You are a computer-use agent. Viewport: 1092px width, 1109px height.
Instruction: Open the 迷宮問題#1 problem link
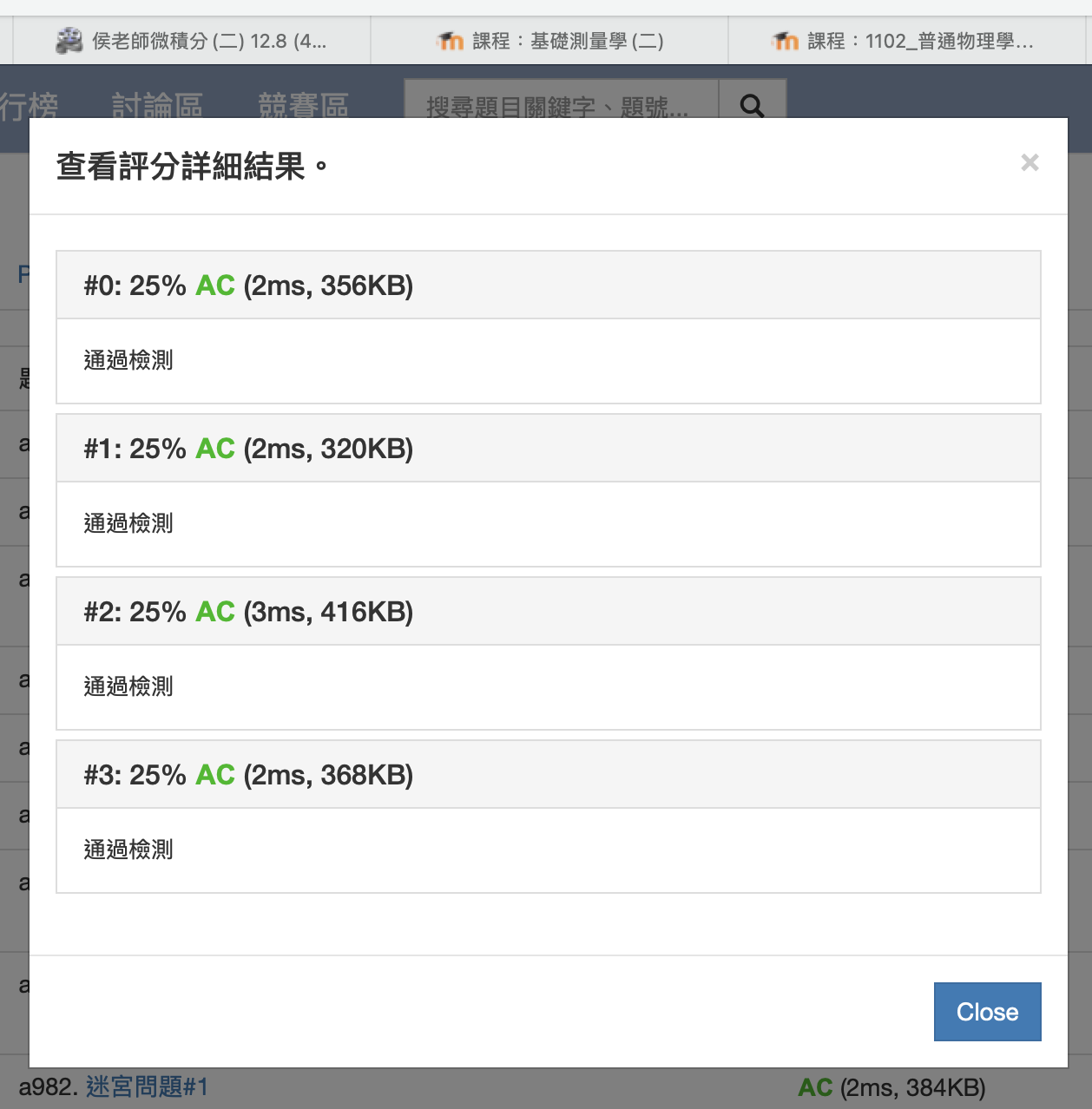147,1086
